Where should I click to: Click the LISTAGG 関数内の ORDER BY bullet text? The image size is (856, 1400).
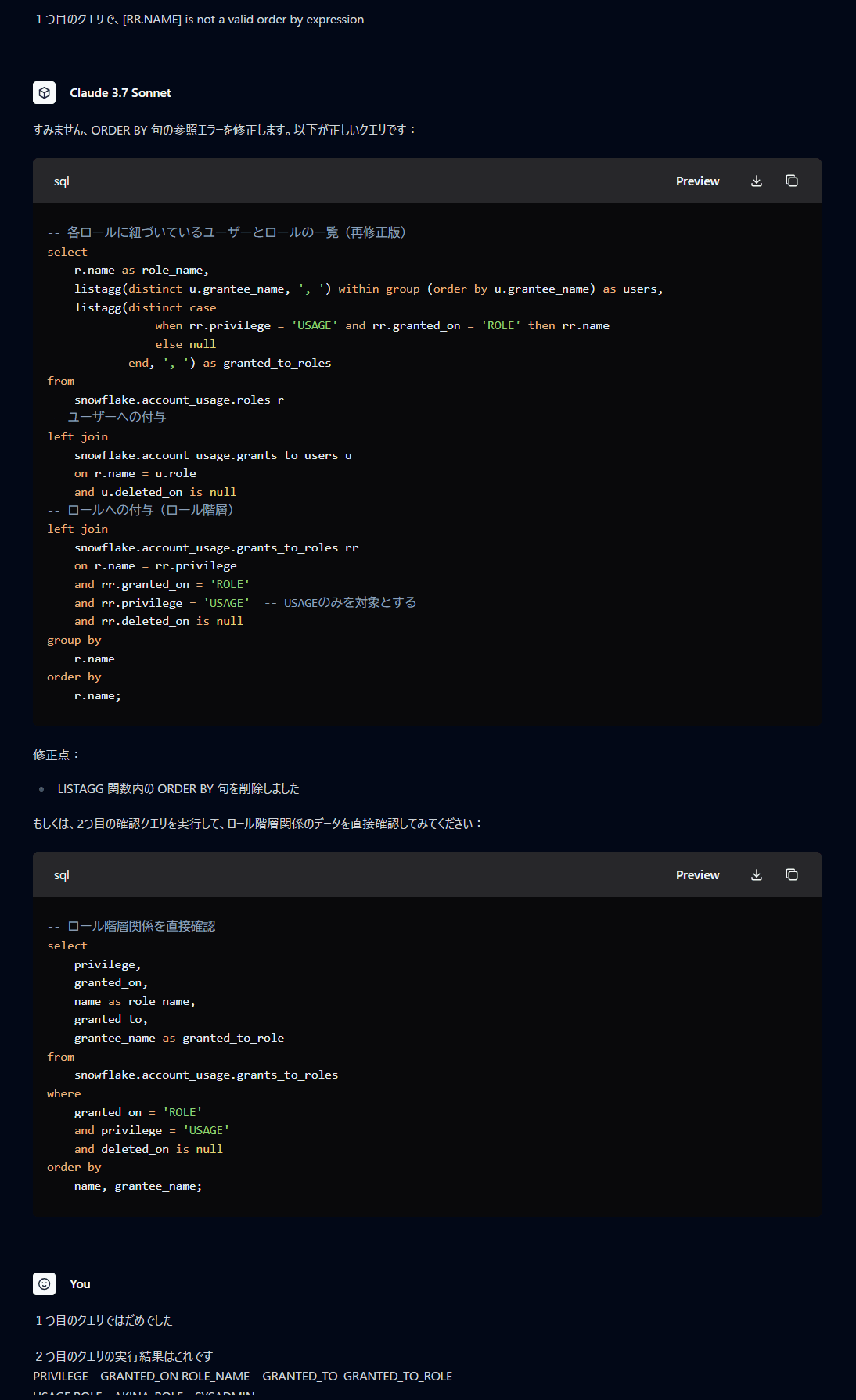(178, 788)
